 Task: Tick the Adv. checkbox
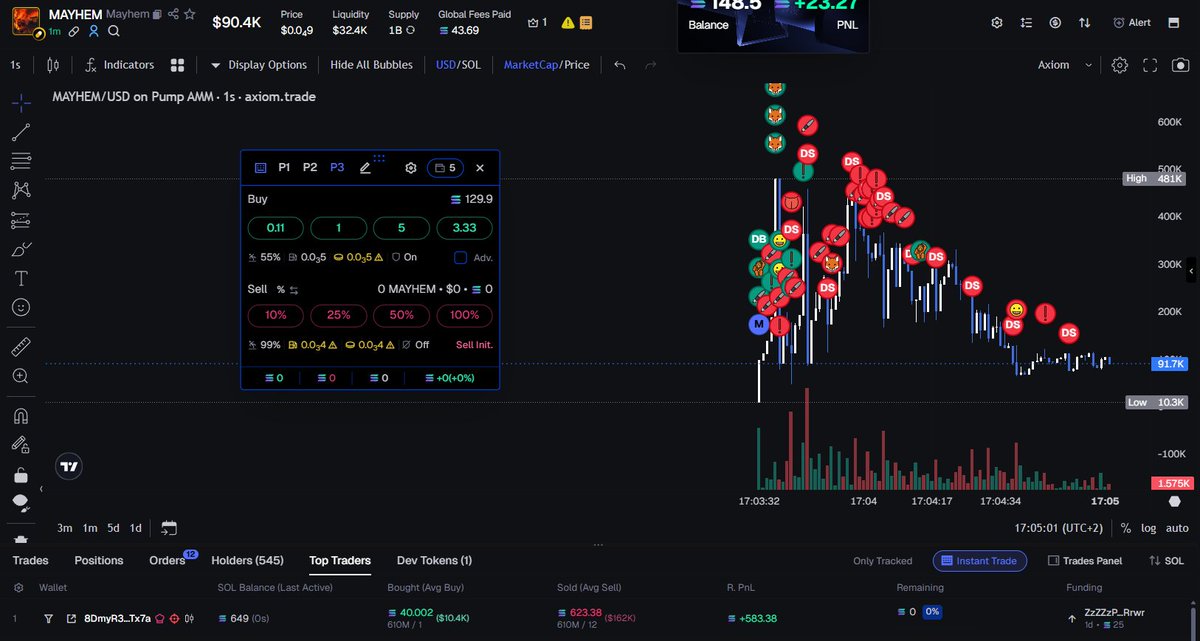coord(461,257)
